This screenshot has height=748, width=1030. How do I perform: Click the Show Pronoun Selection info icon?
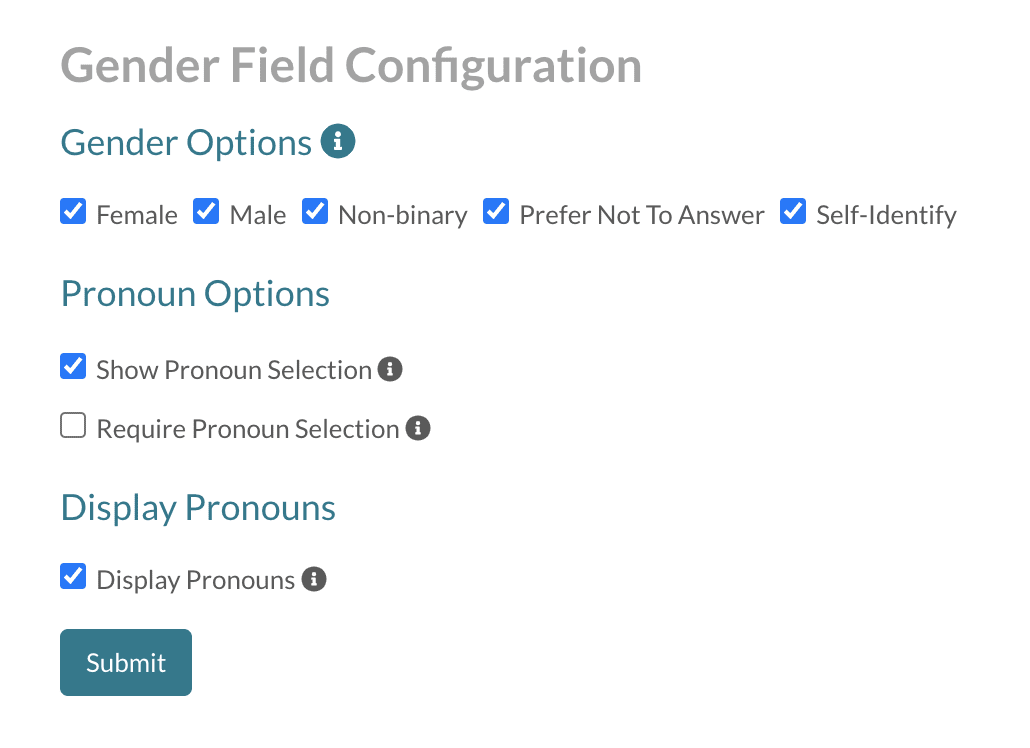(391, 369)
